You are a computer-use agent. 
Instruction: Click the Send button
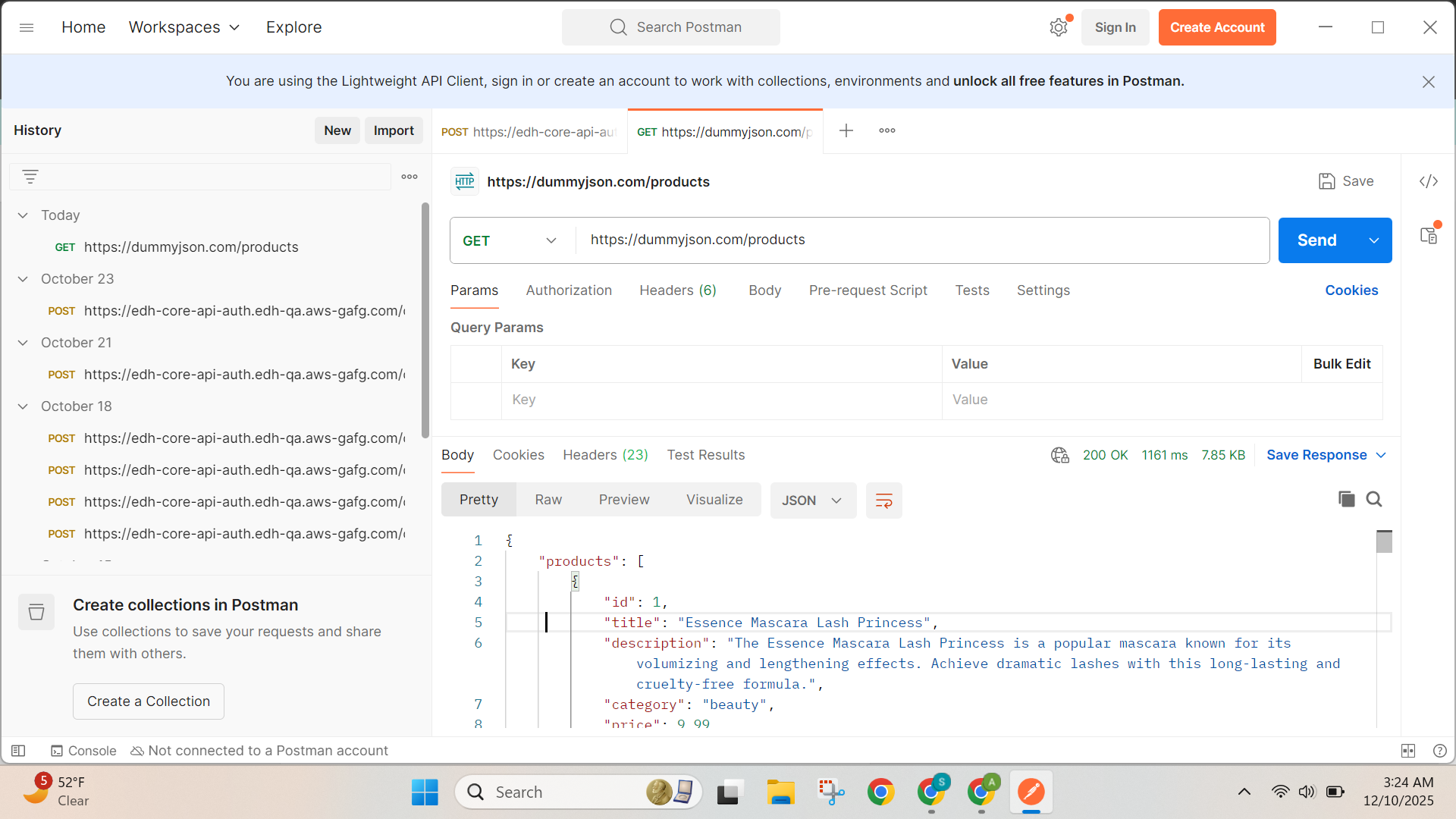tap(1317, 240)
